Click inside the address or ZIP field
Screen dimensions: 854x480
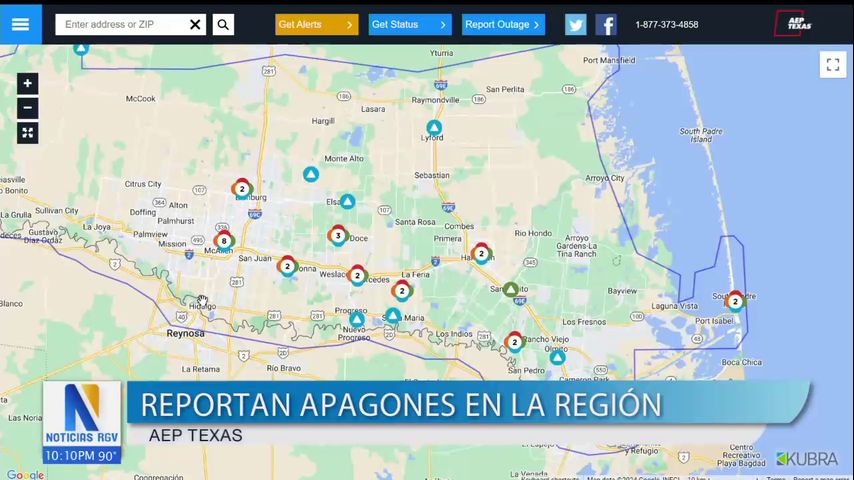122,24
